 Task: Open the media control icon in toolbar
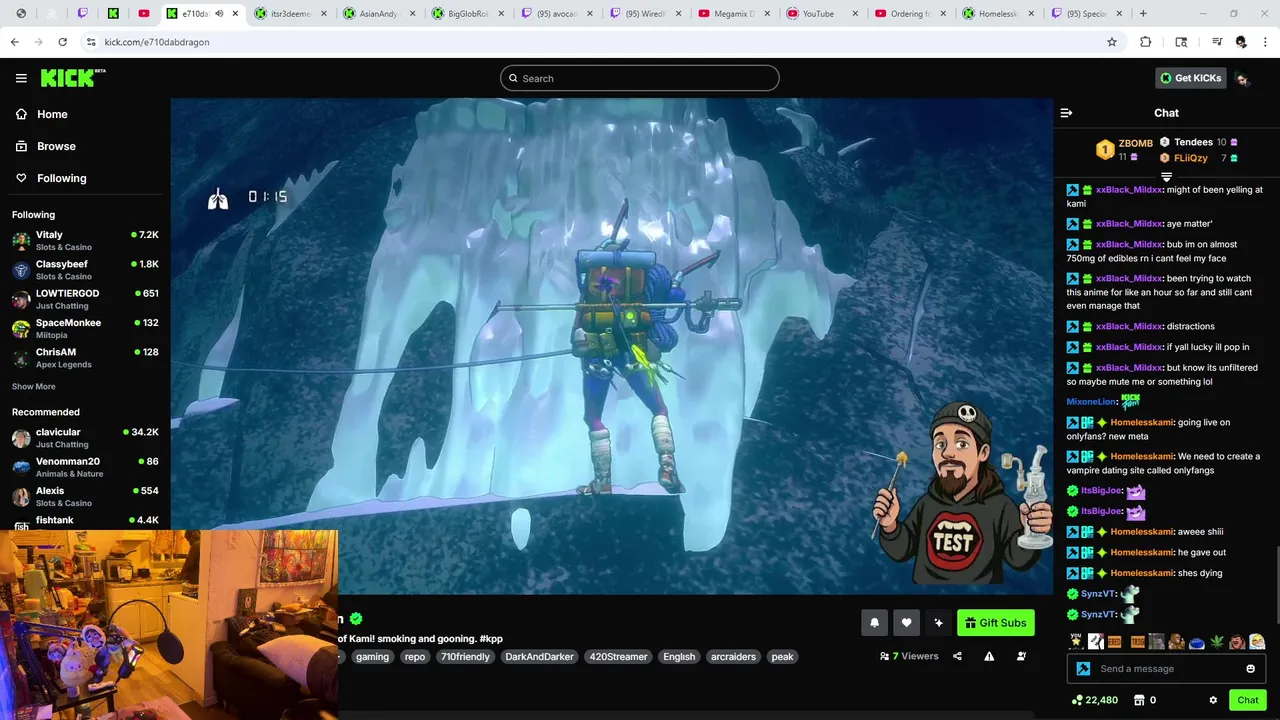[1217, 42]
